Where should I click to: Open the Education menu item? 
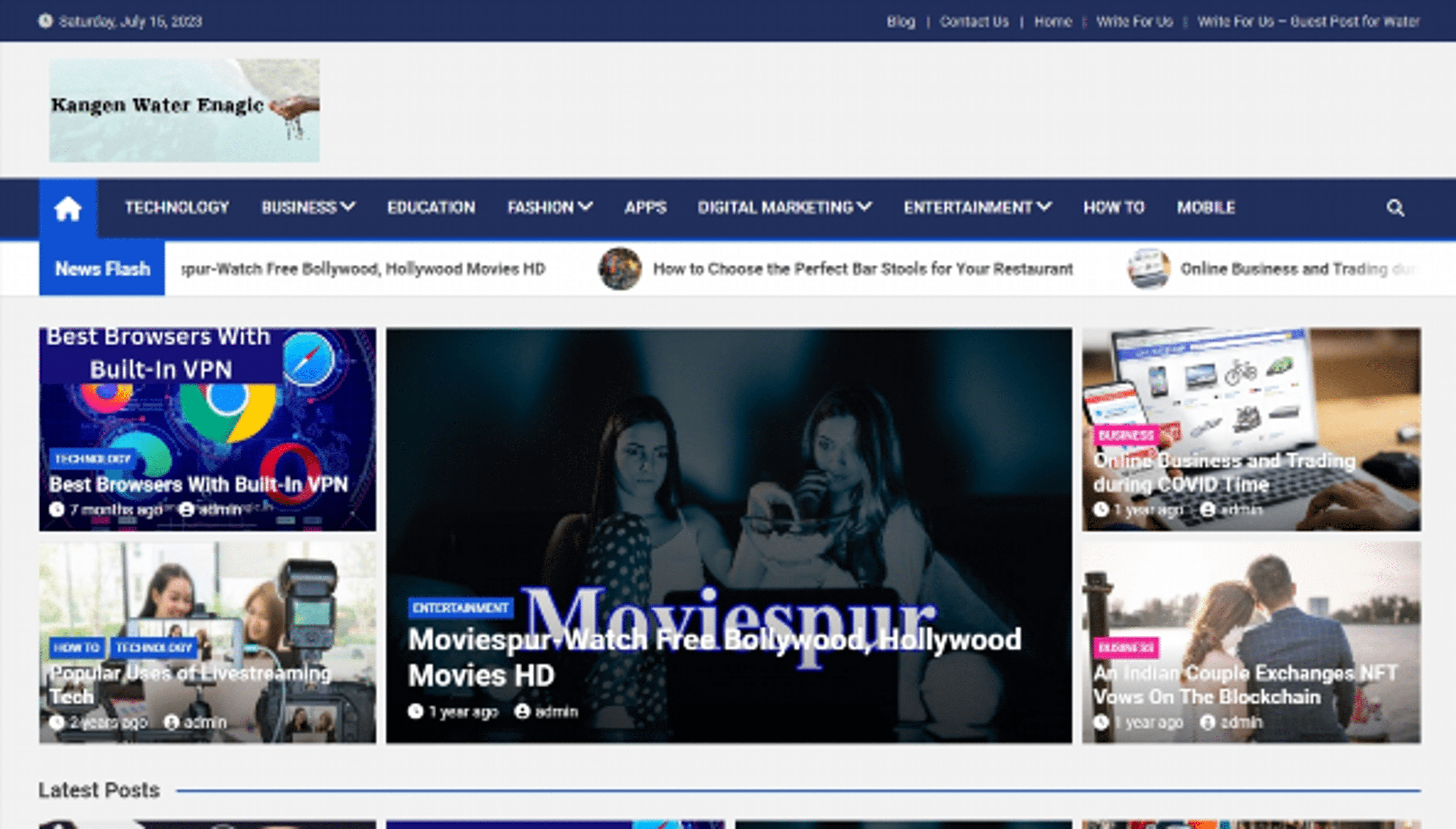click(x=431, y=207)
